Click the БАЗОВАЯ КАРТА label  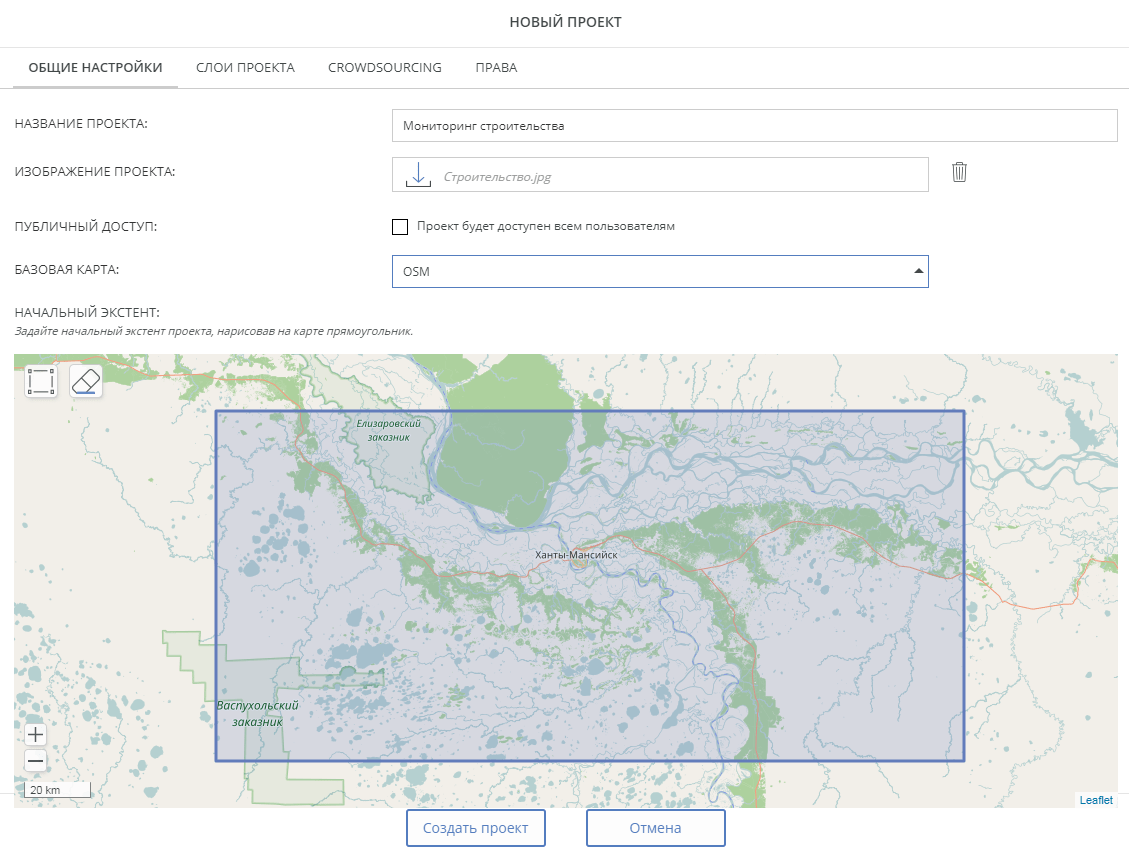[67, 269]
